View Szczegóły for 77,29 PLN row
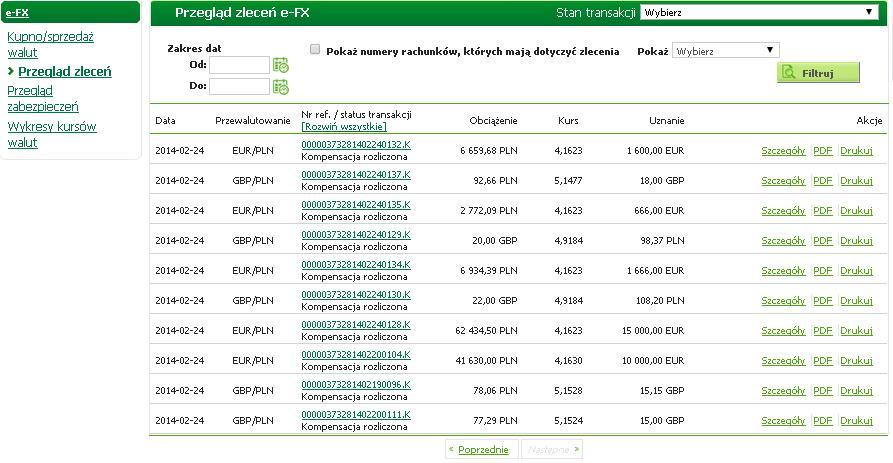The width and height of the screenshot is (893, 463). click(783, 421)
